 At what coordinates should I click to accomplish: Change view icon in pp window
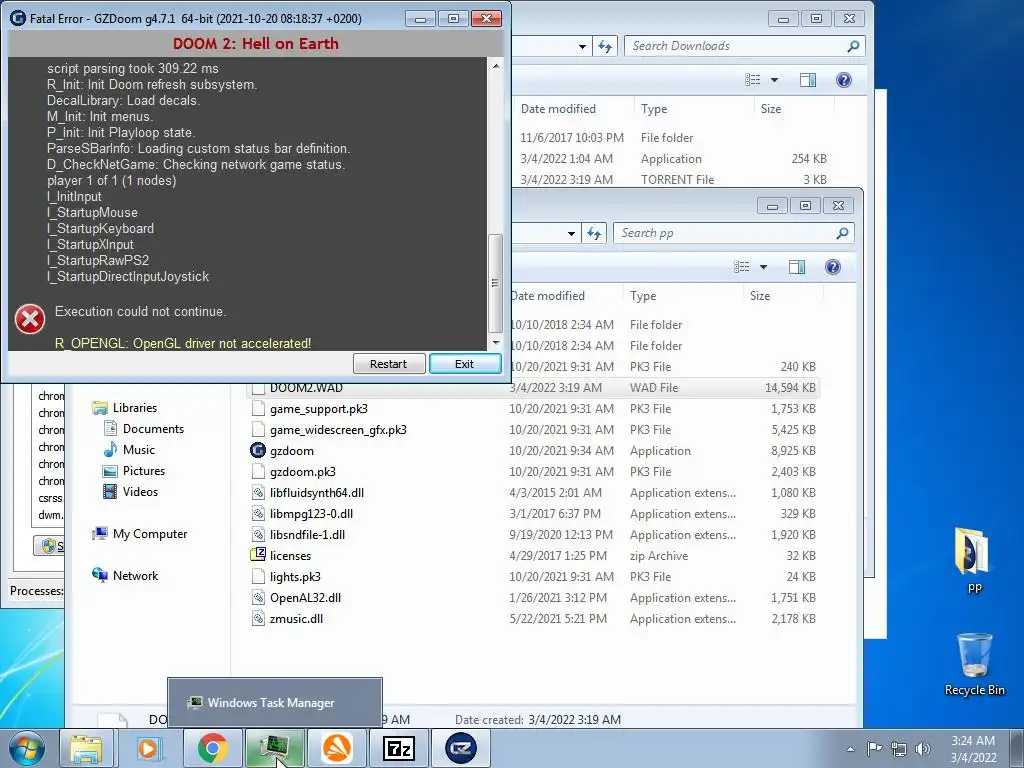pos(742,266)
